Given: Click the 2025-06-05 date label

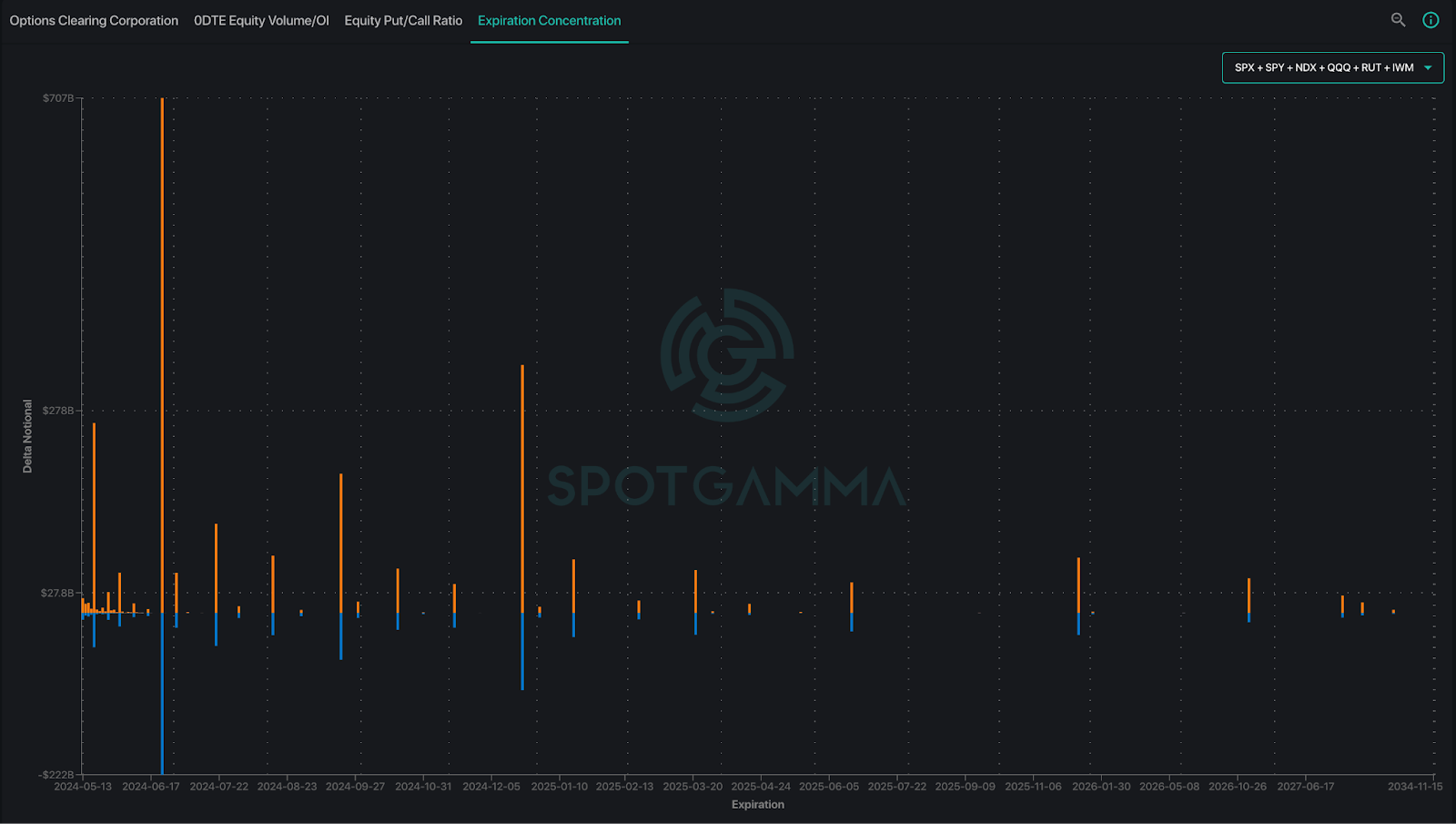Looking at the screenshot, I should tap(829, 787).
